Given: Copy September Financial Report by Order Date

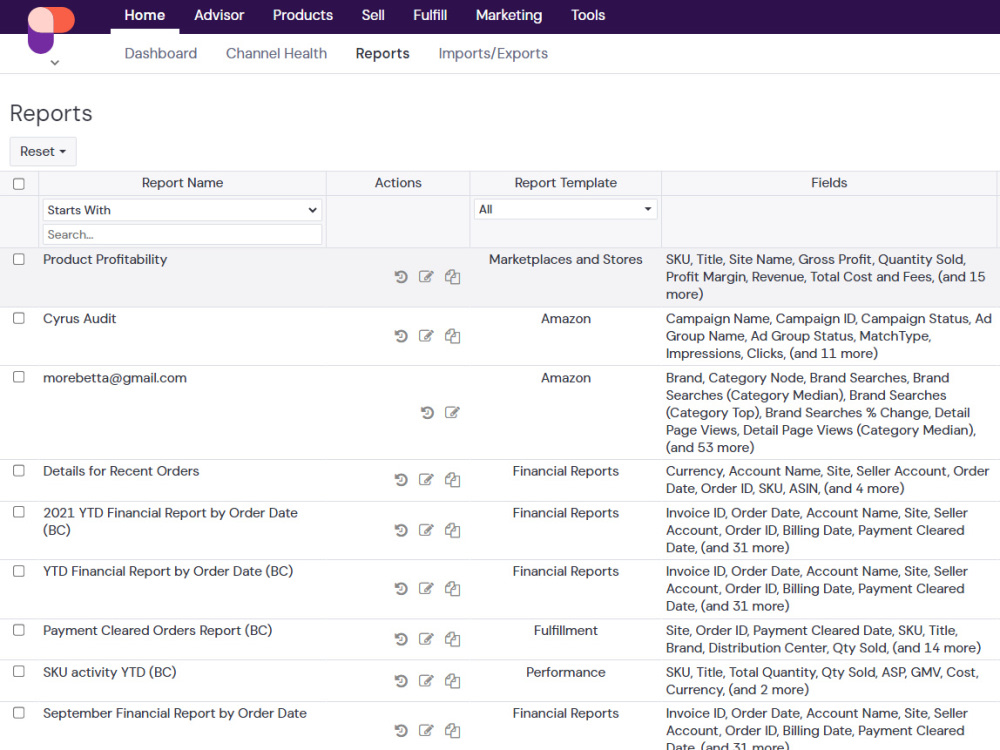Looking at the screenshot, I should point(452,731).
